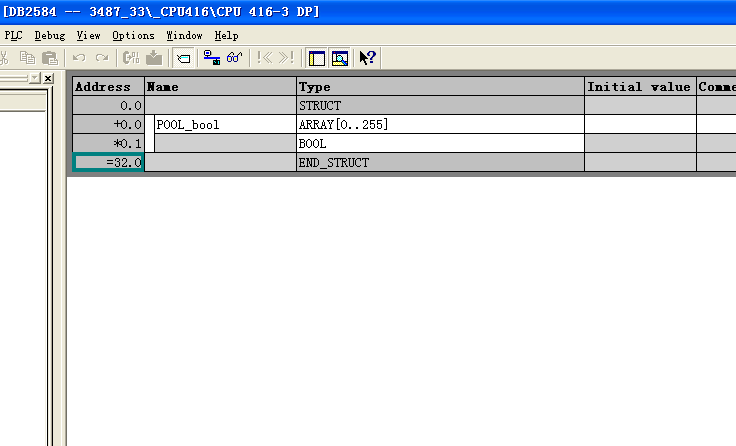Click the Download to PLC icon

pos(153,58)
